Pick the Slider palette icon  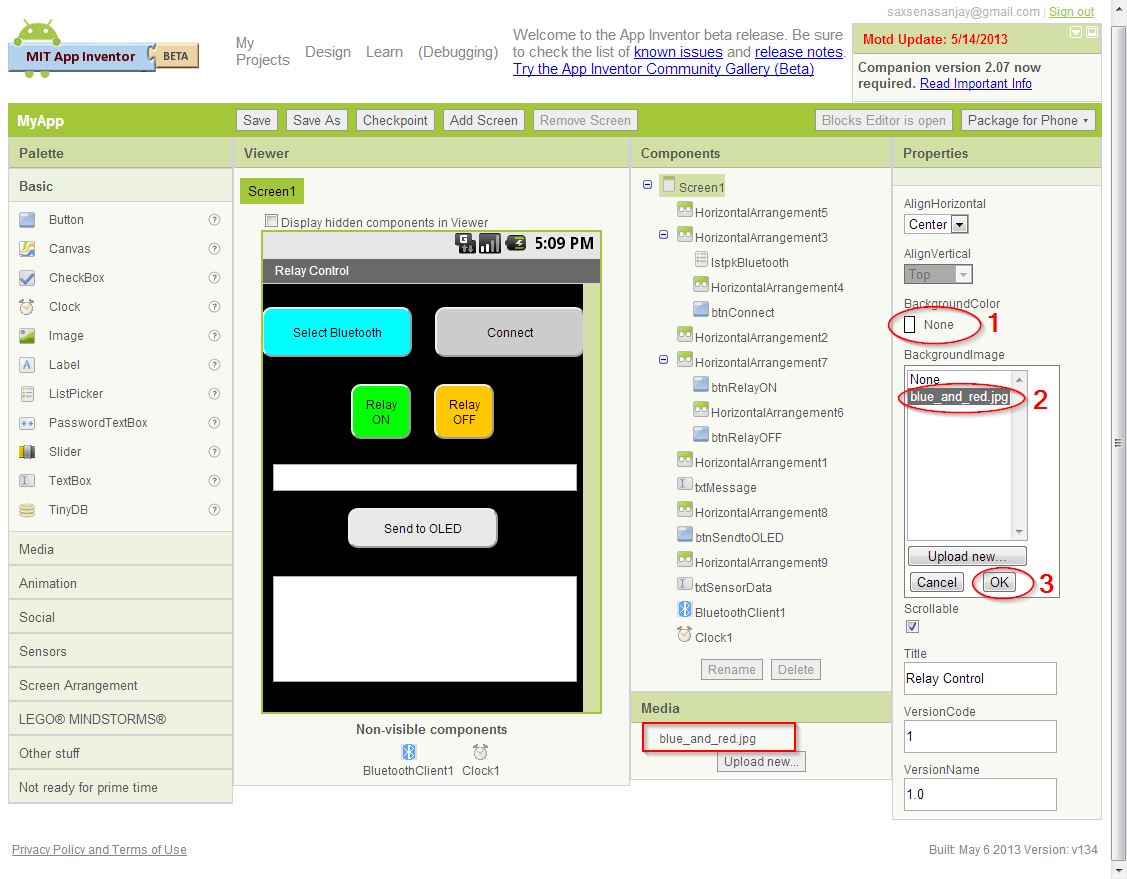[x=27, y=451]
